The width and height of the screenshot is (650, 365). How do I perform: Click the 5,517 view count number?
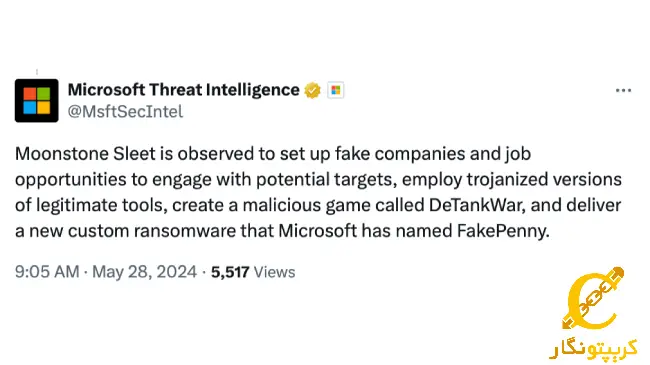tap(230, 272)
